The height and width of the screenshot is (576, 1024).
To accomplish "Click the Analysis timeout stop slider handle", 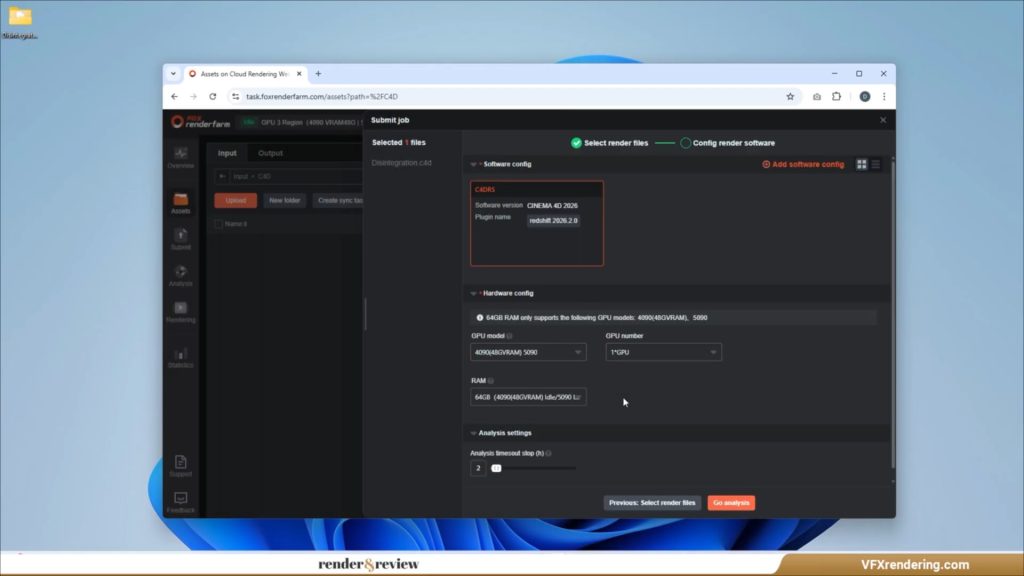I will (x=496, y=468).
